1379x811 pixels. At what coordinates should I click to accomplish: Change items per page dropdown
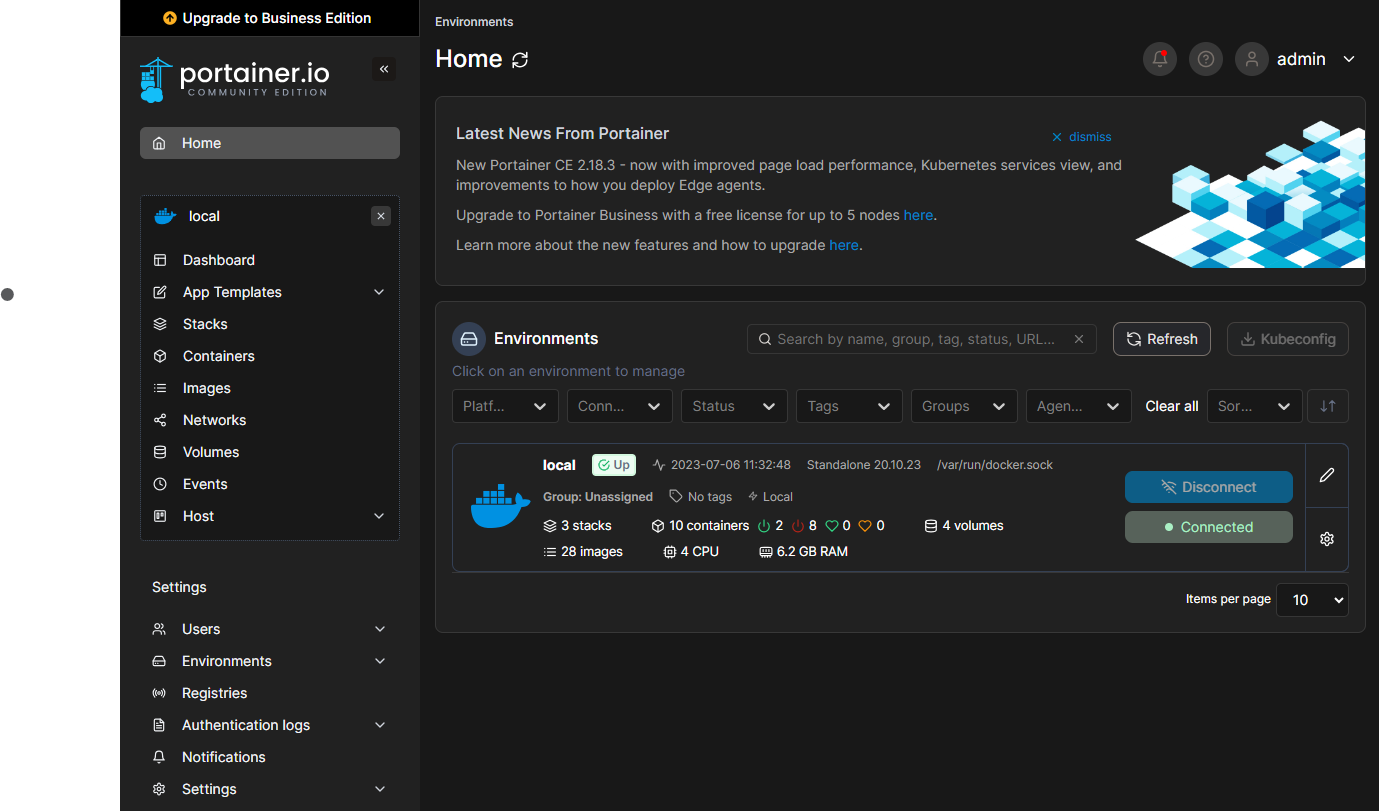[1312, 600]
